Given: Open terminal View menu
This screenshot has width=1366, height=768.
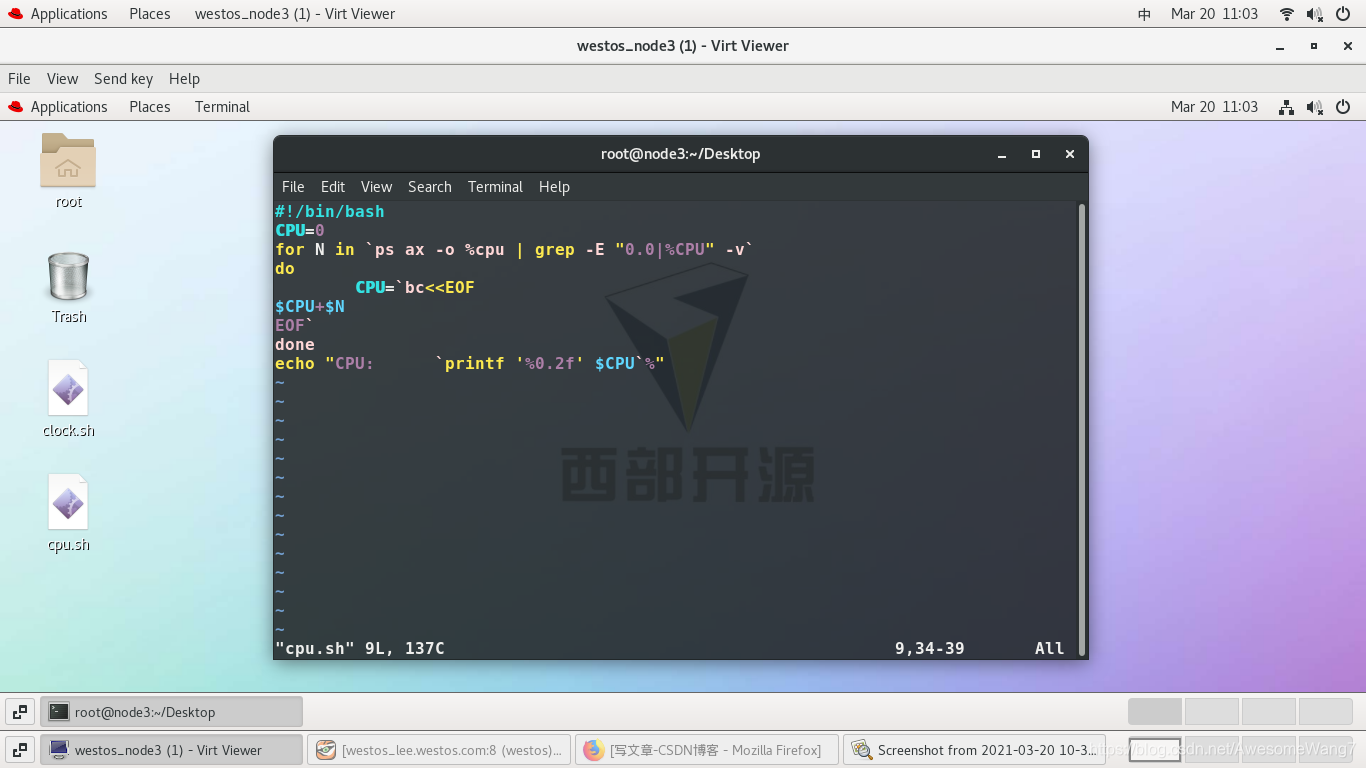Looking at the screenshot, I should [x=376, y=187].
